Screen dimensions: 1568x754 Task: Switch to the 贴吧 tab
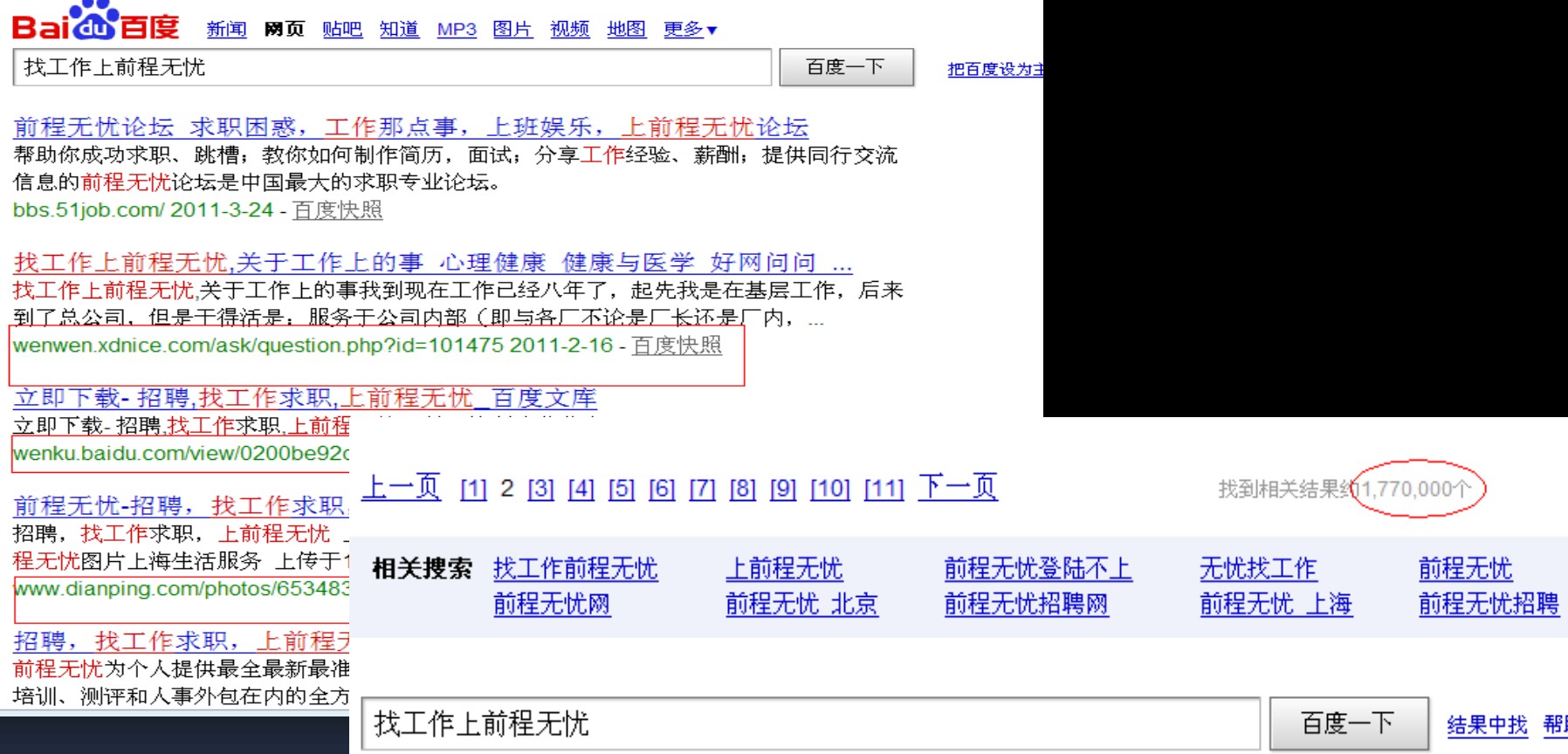[x=341, y=30]
